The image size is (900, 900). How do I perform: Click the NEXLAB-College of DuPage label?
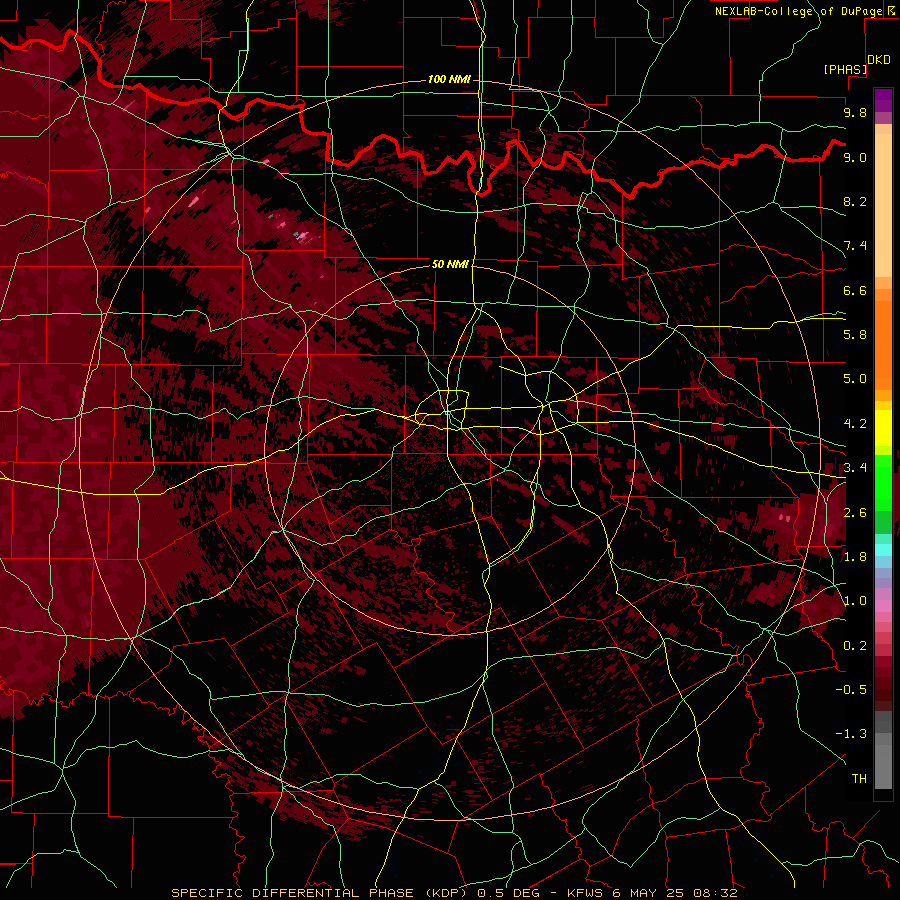(799, 11)
